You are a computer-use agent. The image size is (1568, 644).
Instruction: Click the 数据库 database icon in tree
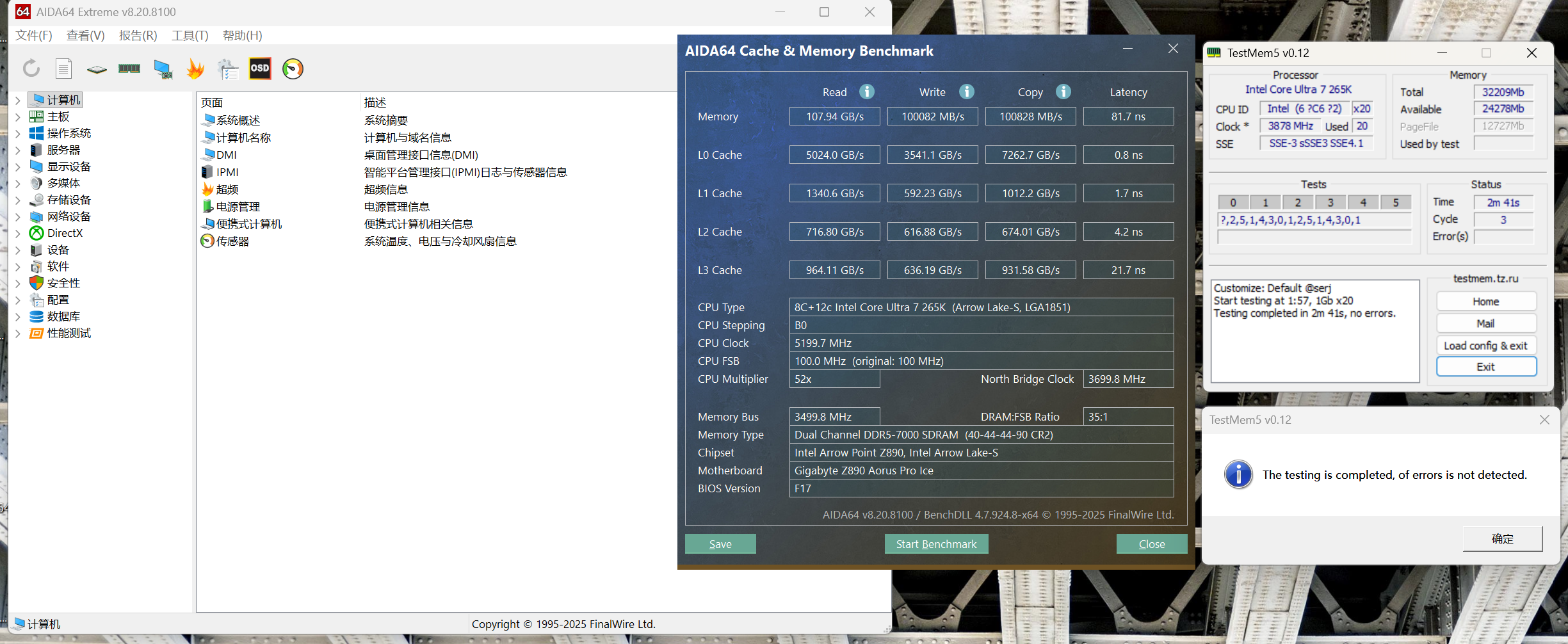pyautogui.click(x=36, y=316)
